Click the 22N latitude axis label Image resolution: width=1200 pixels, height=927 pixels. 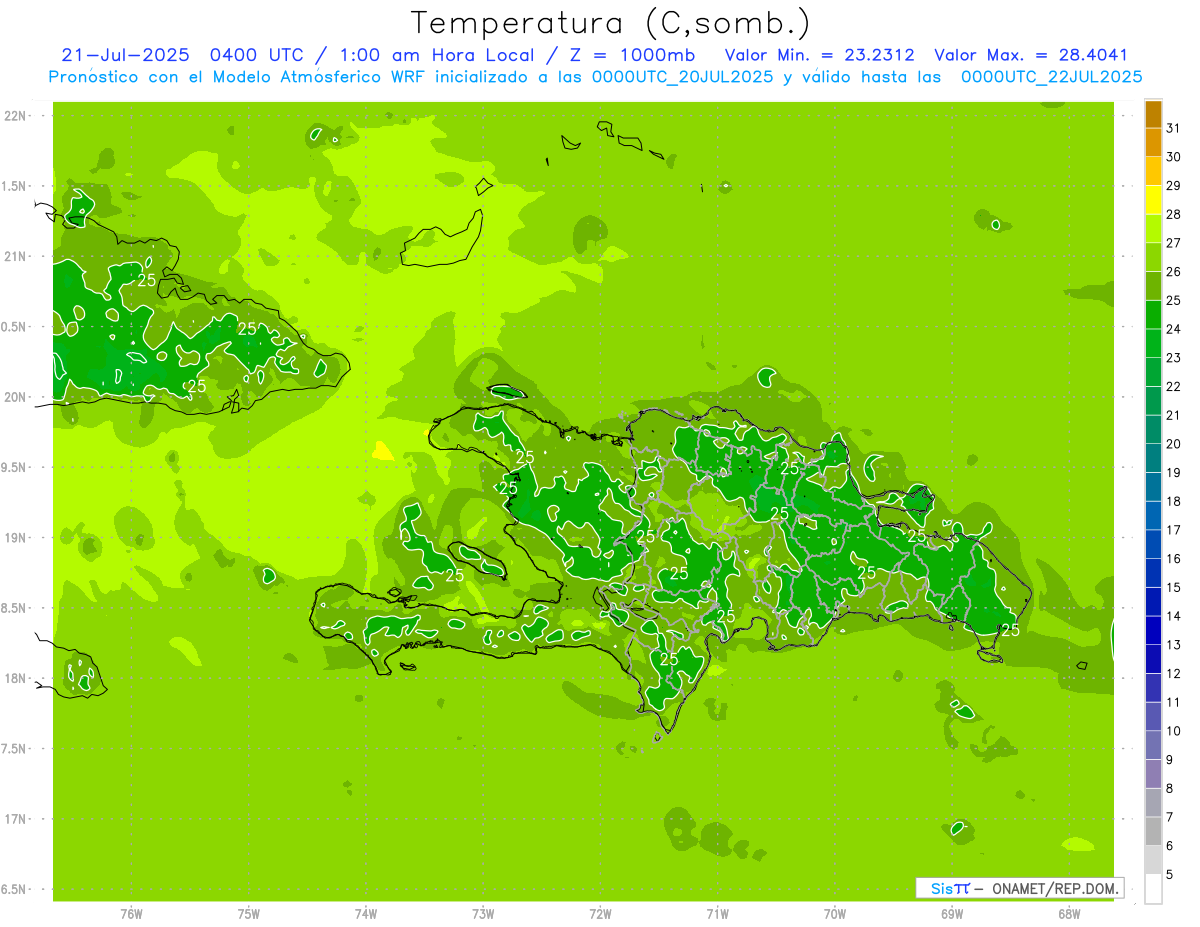(15, 116)
